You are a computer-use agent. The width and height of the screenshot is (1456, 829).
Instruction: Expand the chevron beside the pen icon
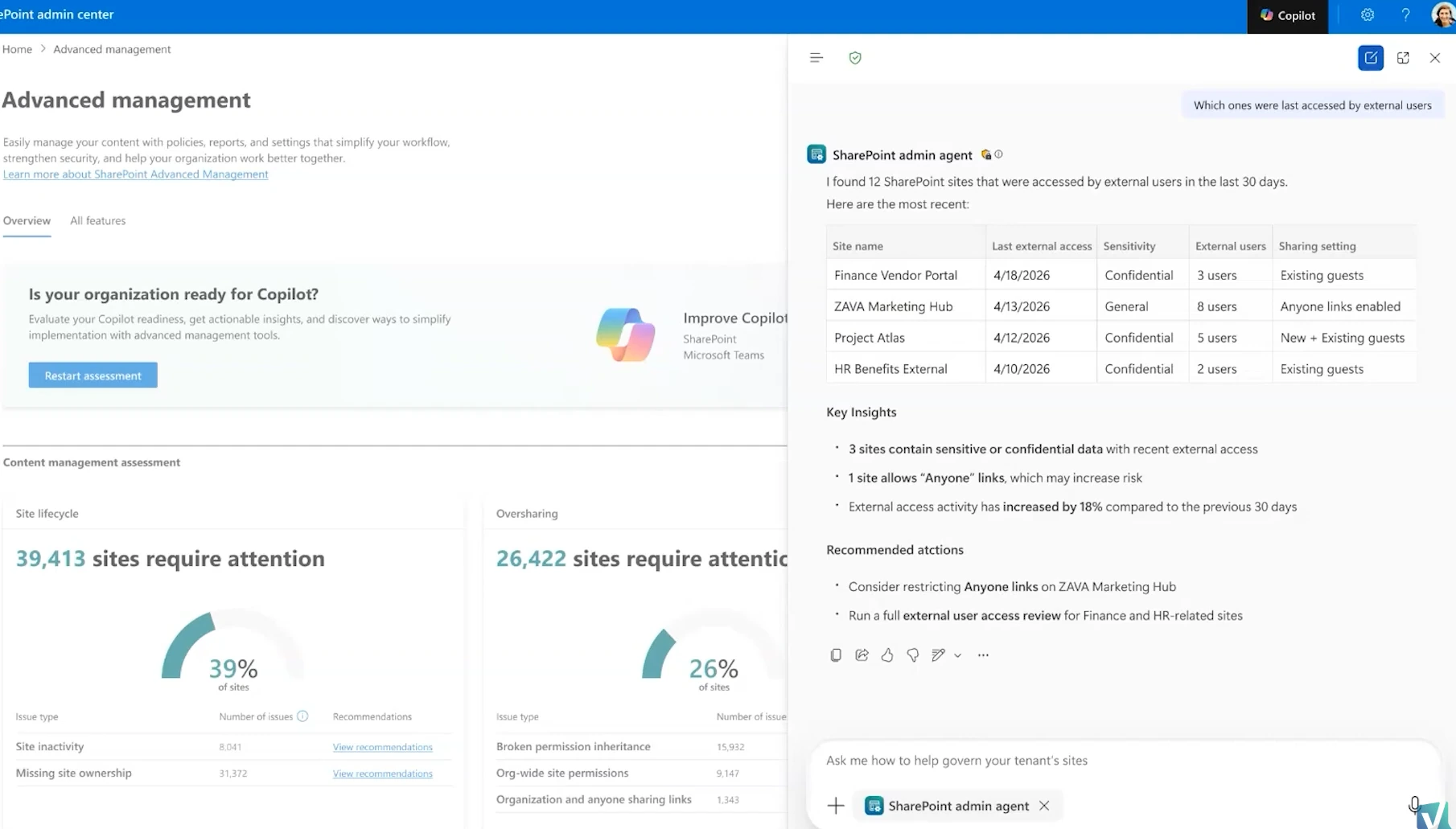(957, 655)
